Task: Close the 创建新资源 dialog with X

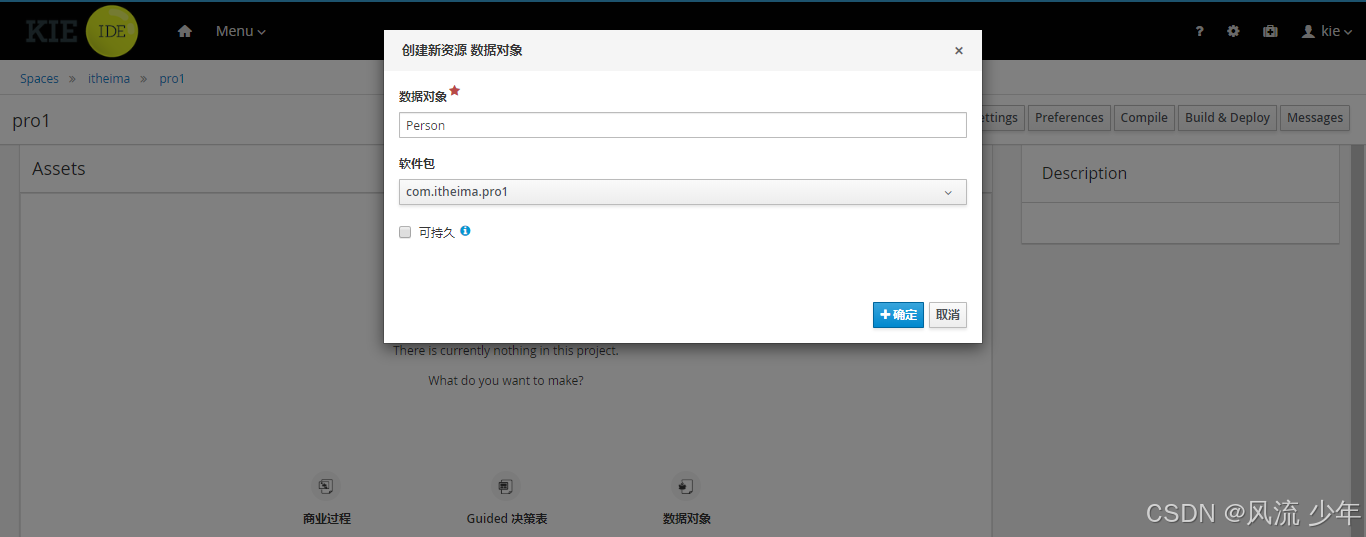Action: [x=959, y=50]
